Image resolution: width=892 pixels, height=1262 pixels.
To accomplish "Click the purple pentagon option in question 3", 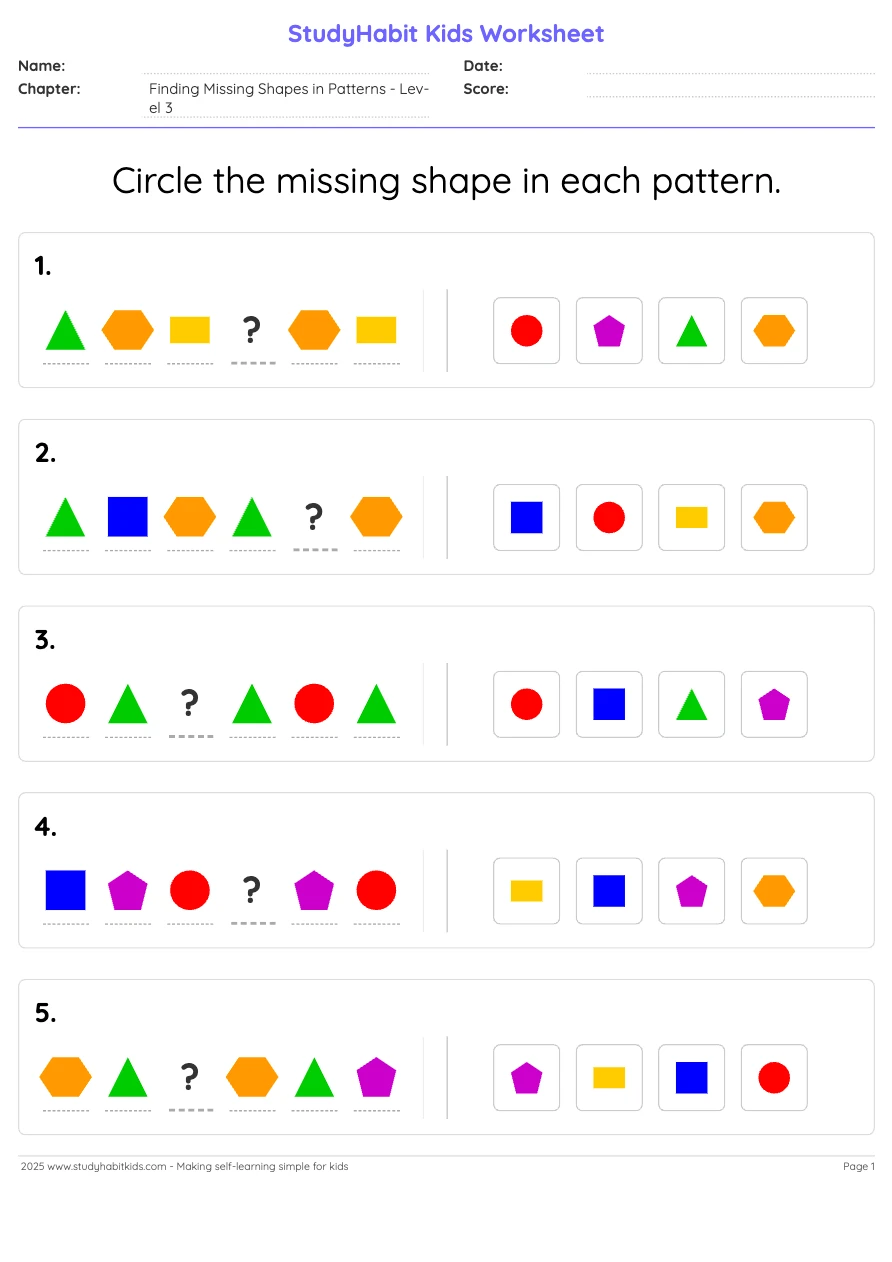I will coord(774,705).
